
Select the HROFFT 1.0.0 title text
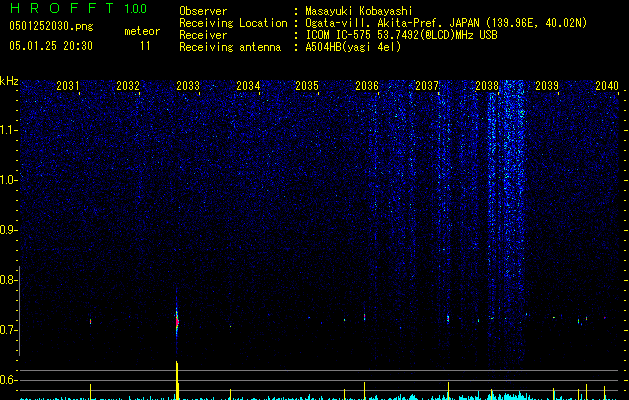tap(78, 8)
